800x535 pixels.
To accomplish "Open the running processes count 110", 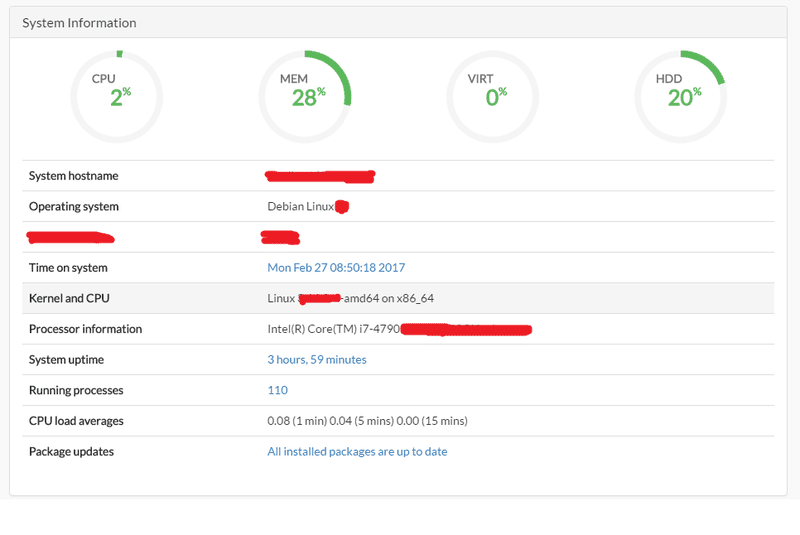I will [x=277, y=391].
